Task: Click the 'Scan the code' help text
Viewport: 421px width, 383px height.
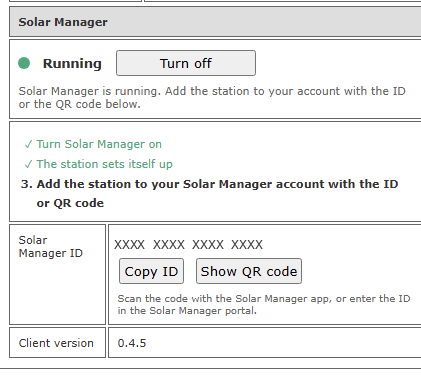Action: 264,304
